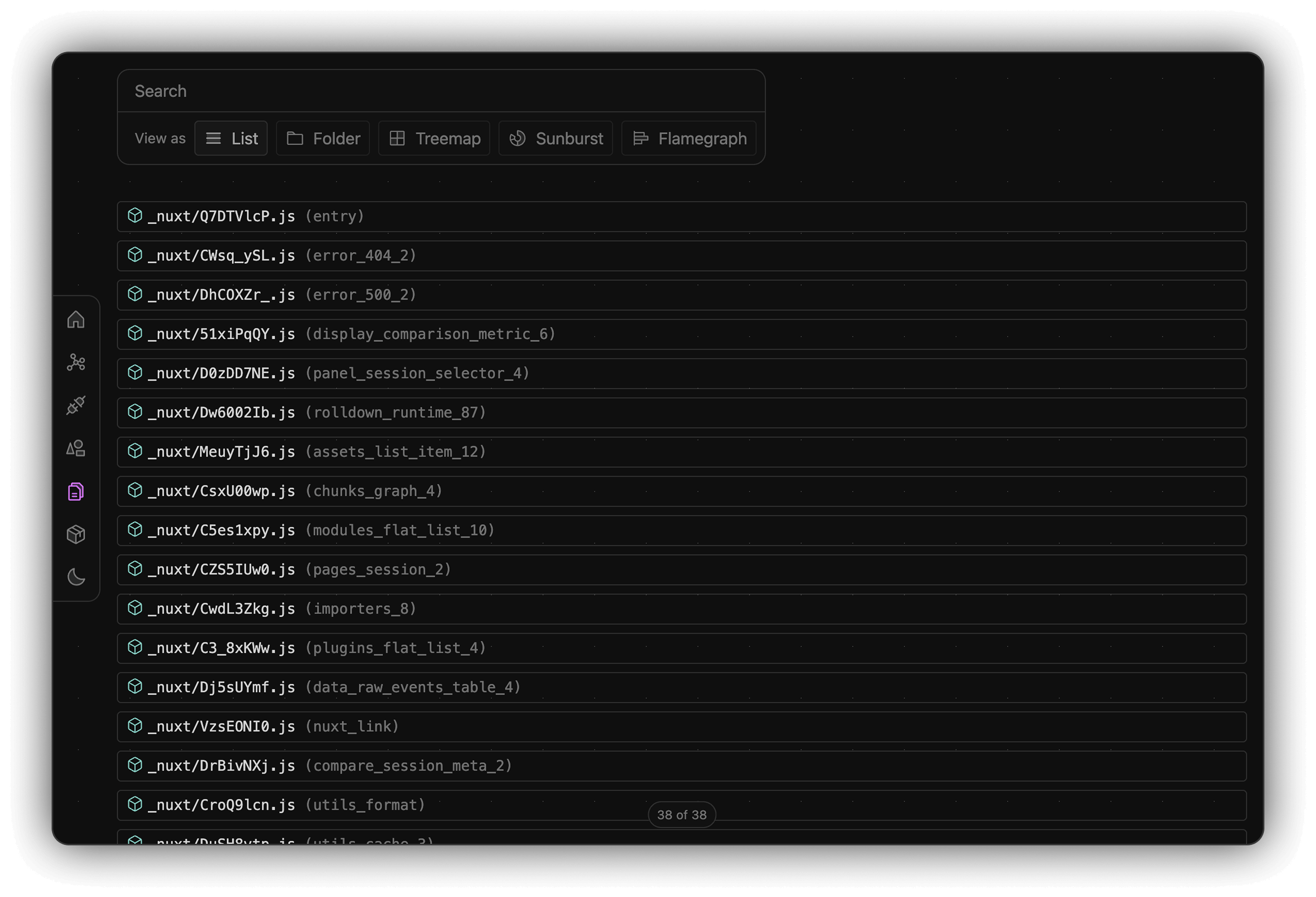Switch view to List
Screen dimensions: 1316x897
(x=231, y=139)
